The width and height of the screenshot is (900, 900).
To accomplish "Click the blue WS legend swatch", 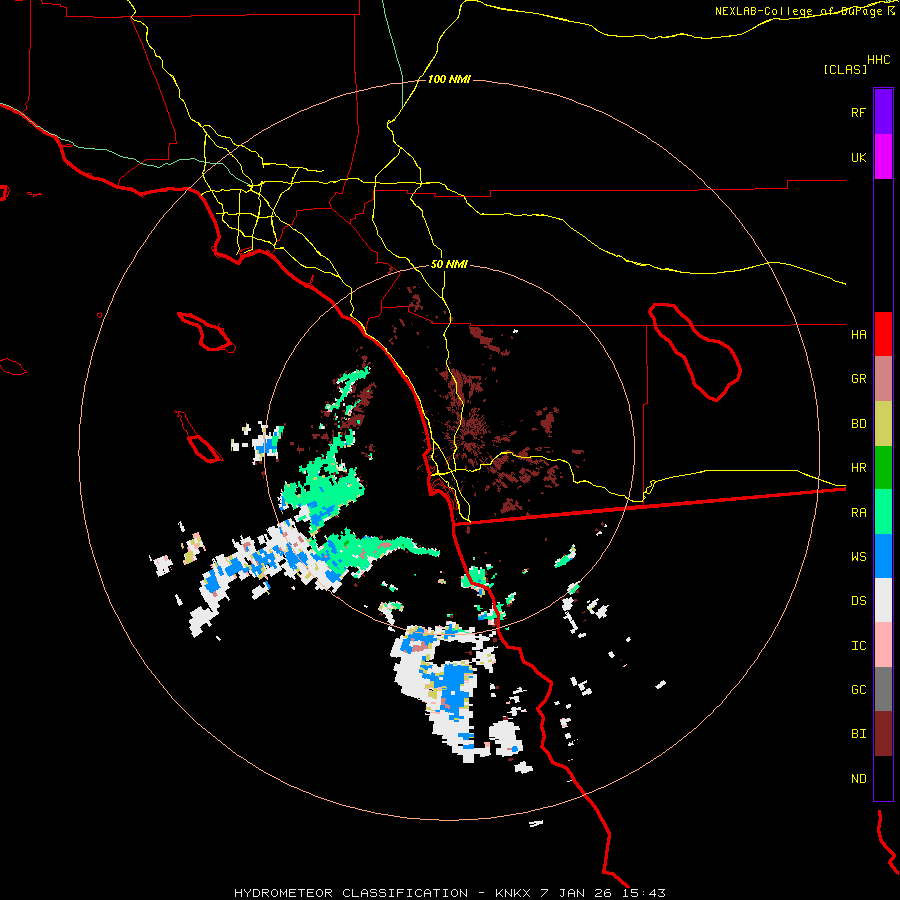I will click(x=883, y=556).
